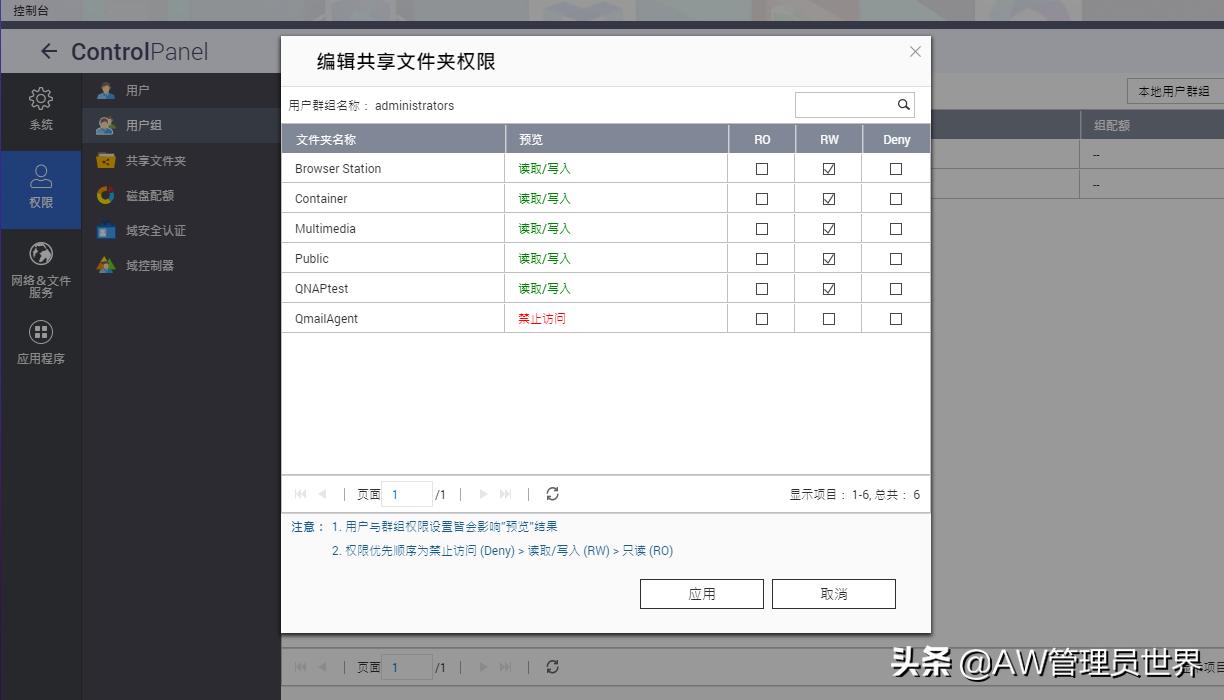Click the 应用 button to apply permissions
Viewport: 1224px width, 700px height.
[x=701, y=593]
